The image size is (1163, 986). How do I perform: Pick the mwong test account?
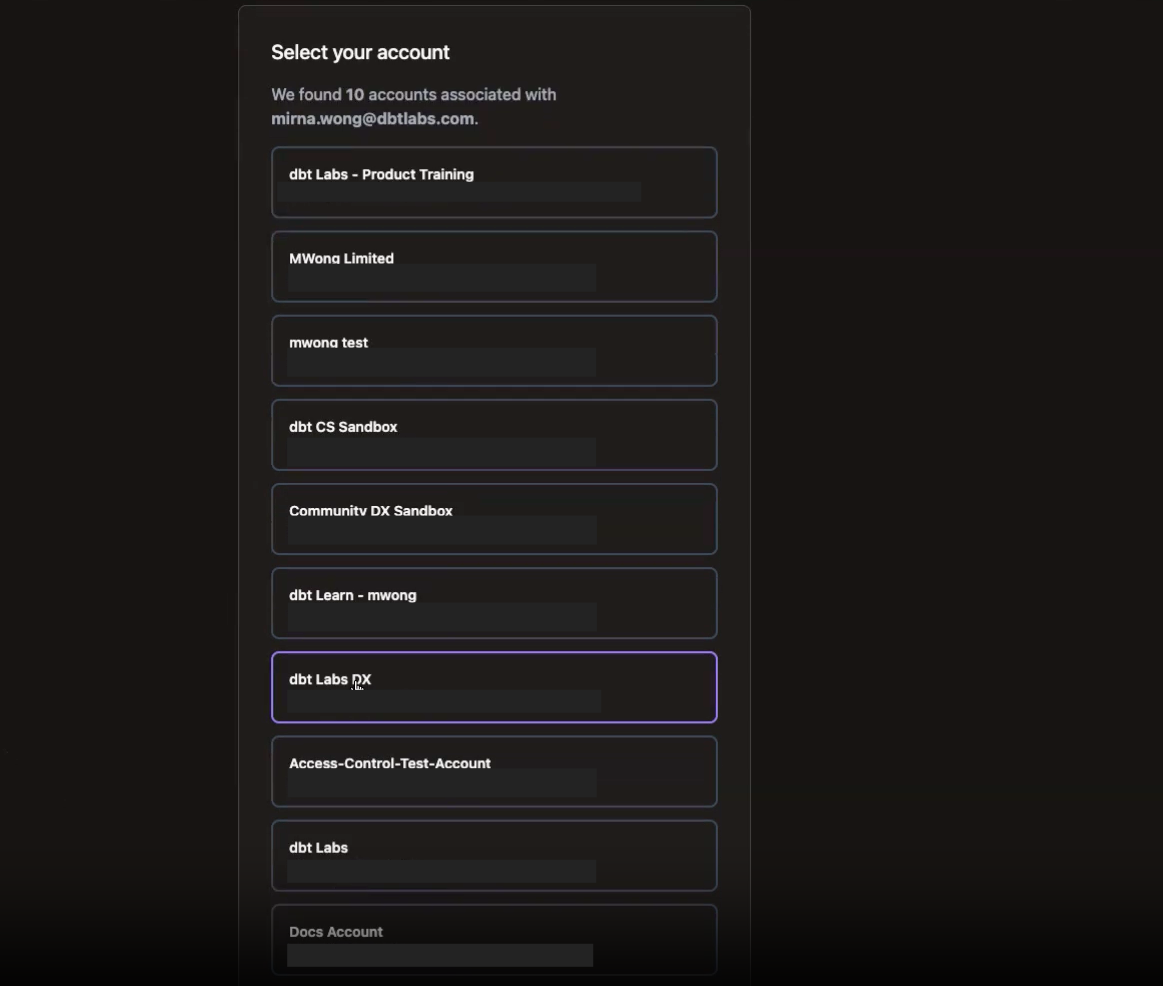494,351
